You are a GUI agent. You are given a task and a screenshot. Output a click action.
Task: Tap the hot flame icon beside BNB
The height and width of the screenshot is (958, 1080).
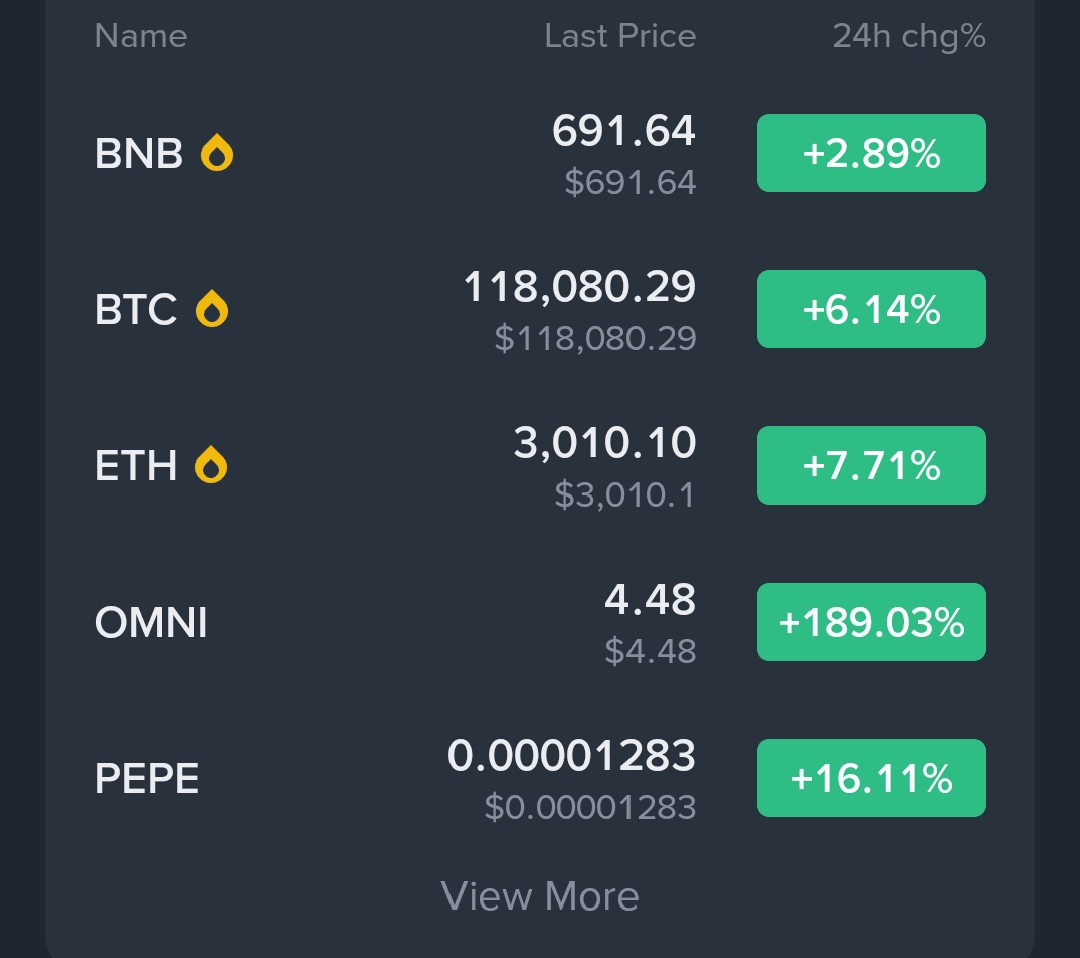[217, 154]
